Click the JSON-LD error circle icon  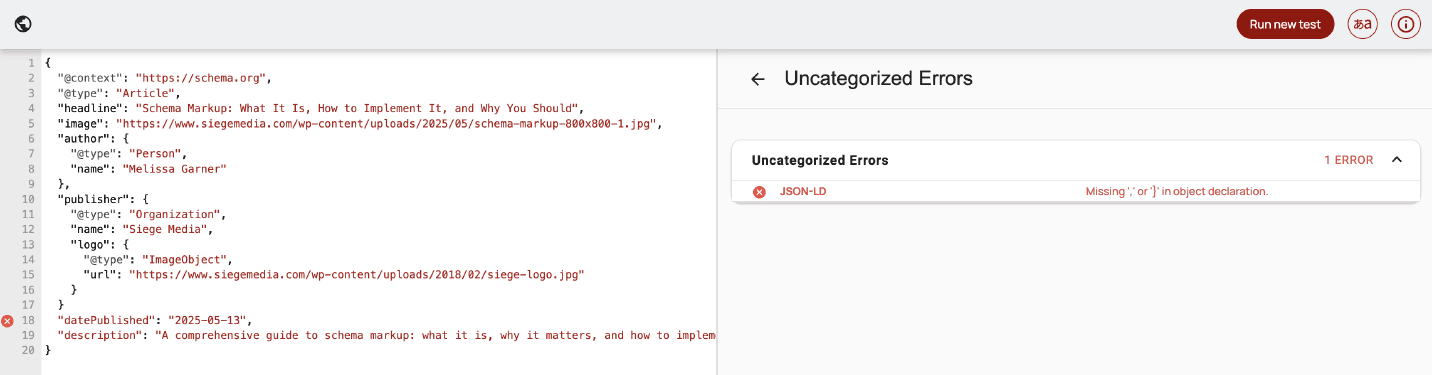coord(759,192)
